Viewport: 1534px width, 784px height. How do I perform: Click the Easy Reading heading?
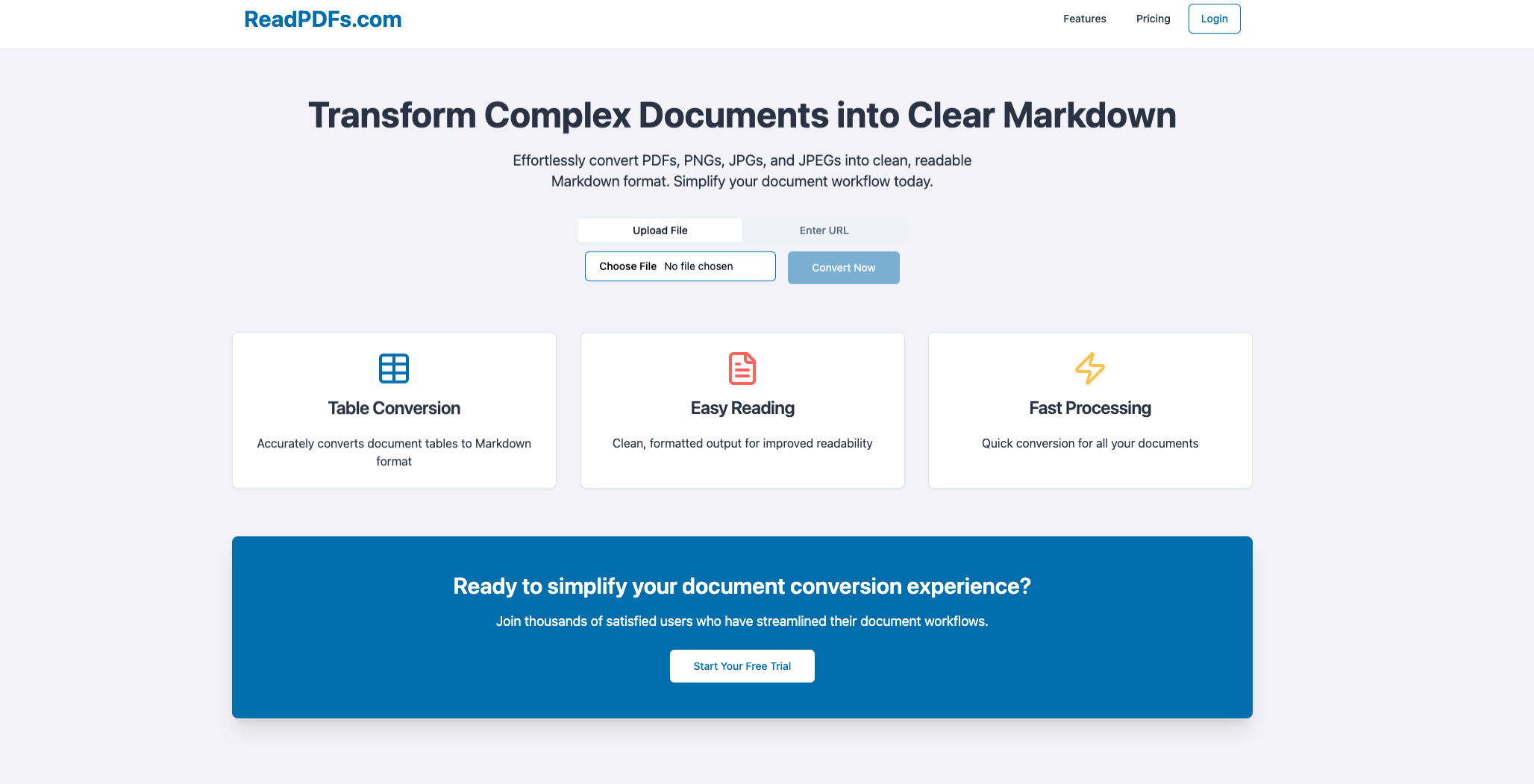pyautogui.click(x=742, y=408)
